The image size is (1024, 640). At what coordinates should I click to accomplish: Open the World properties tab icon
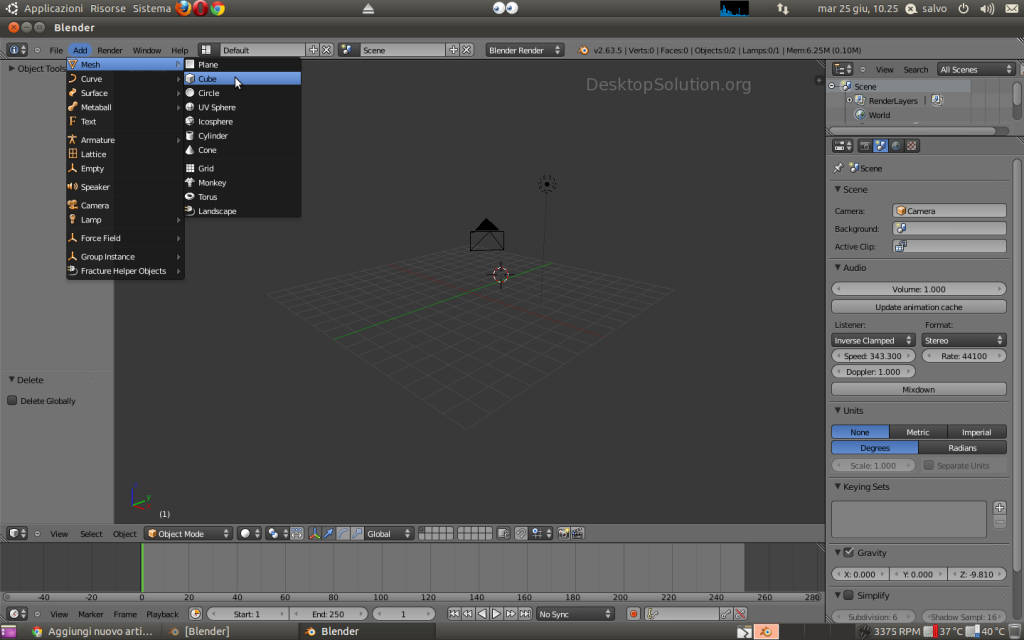896,146
